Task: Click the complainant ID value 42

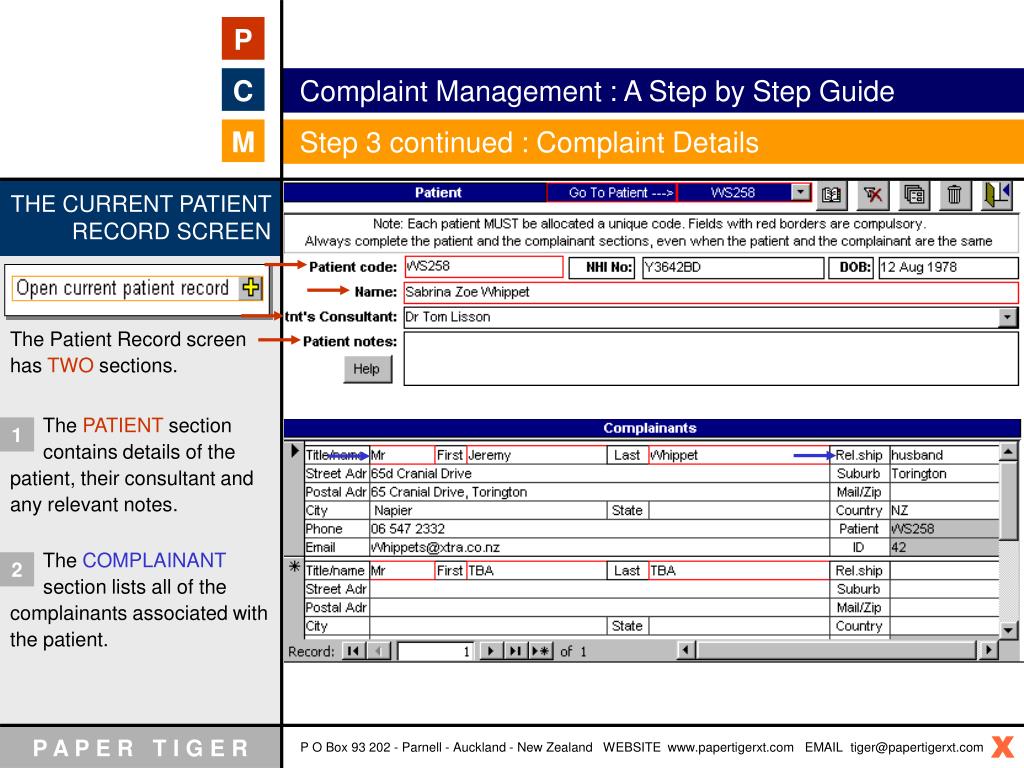Action: pyautogui.click(x=944, y=547)
